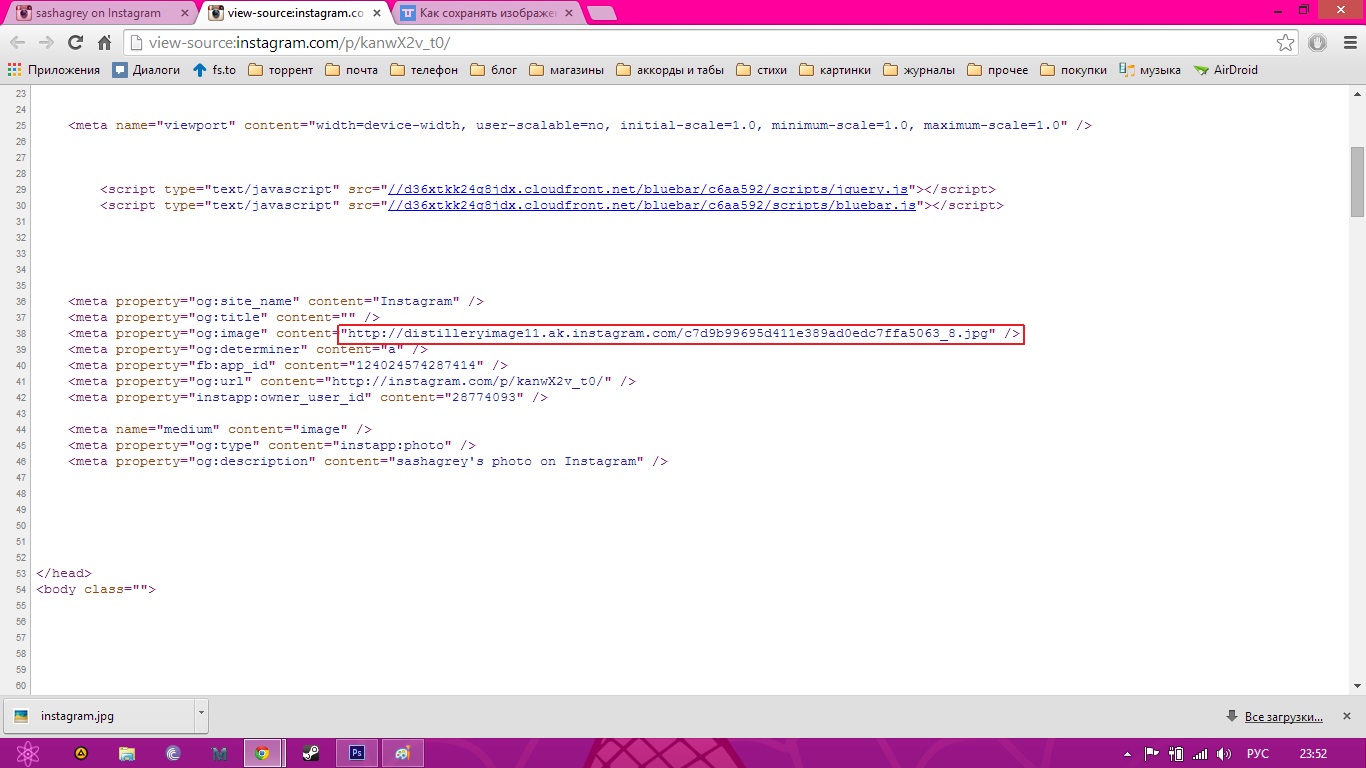This screenshot has width=1366, height=768.
Task: Close the view-source tab
Action: 375,13
